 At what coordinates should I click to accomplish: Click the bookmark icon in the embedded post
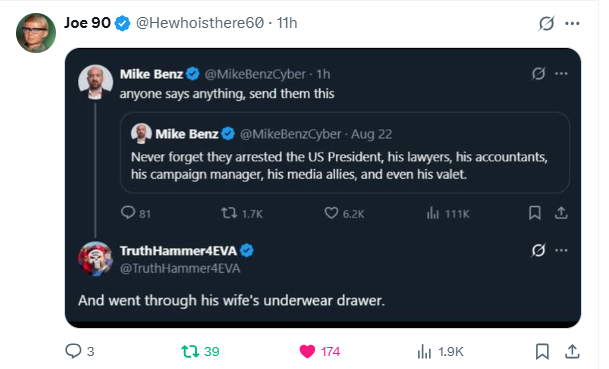(x=535, y=213)
